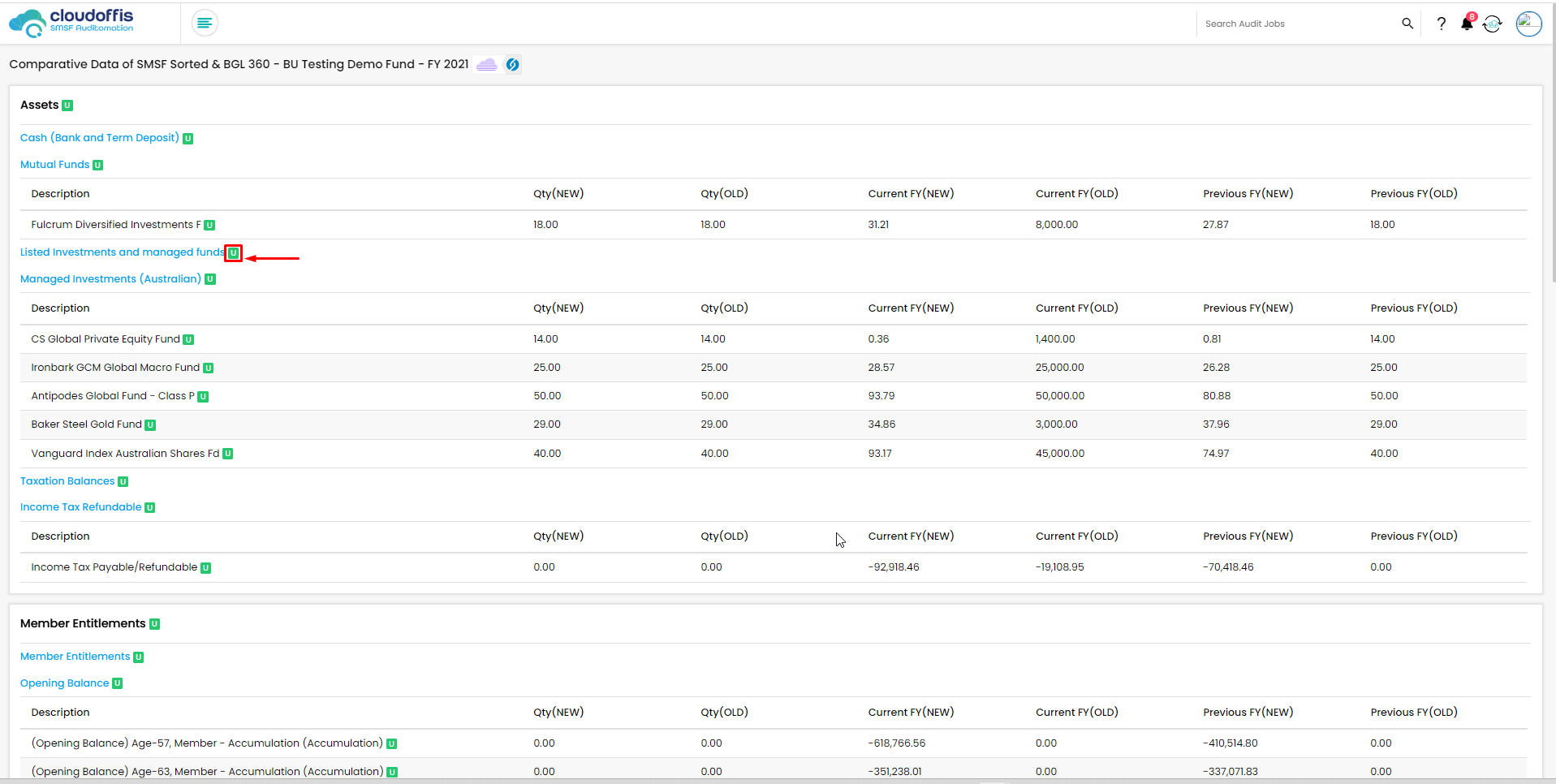Click the cloudoffis logo
This screenshot has width=1556, height=784.
click(x=71, y=23)
